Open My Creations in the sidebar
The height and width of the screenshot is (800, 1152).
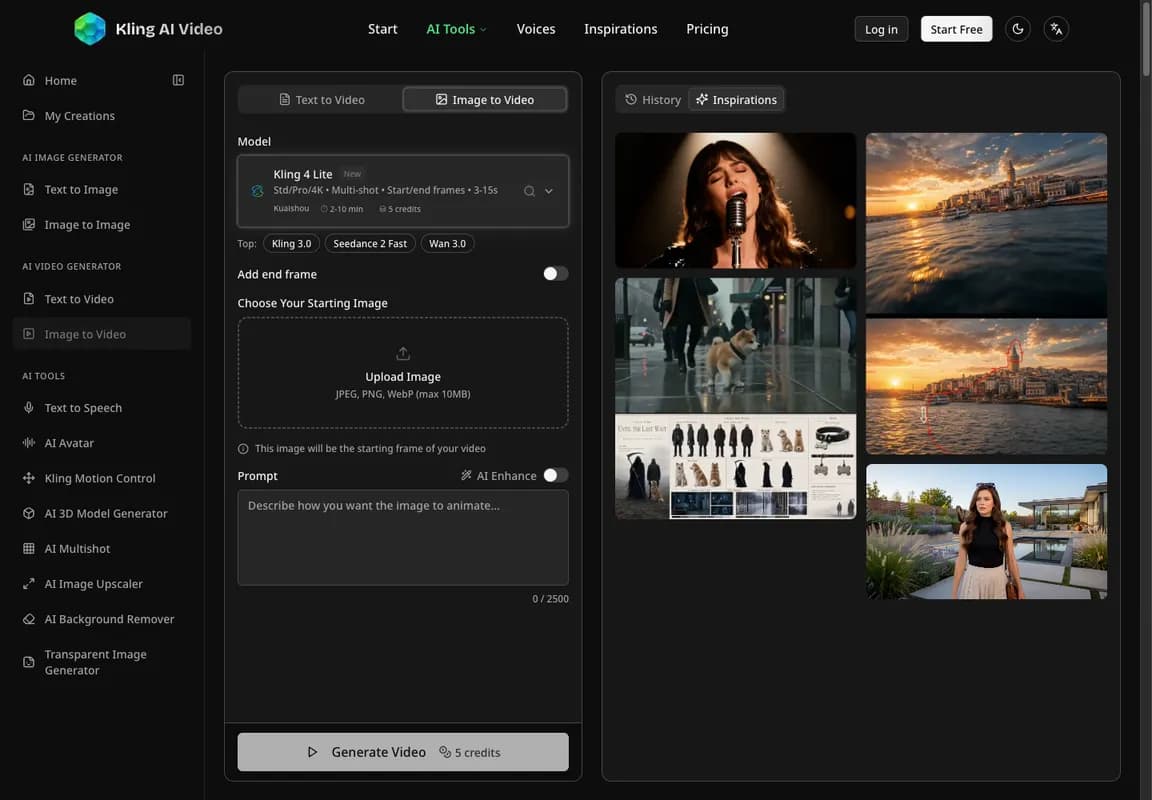[x=102, y=115]
